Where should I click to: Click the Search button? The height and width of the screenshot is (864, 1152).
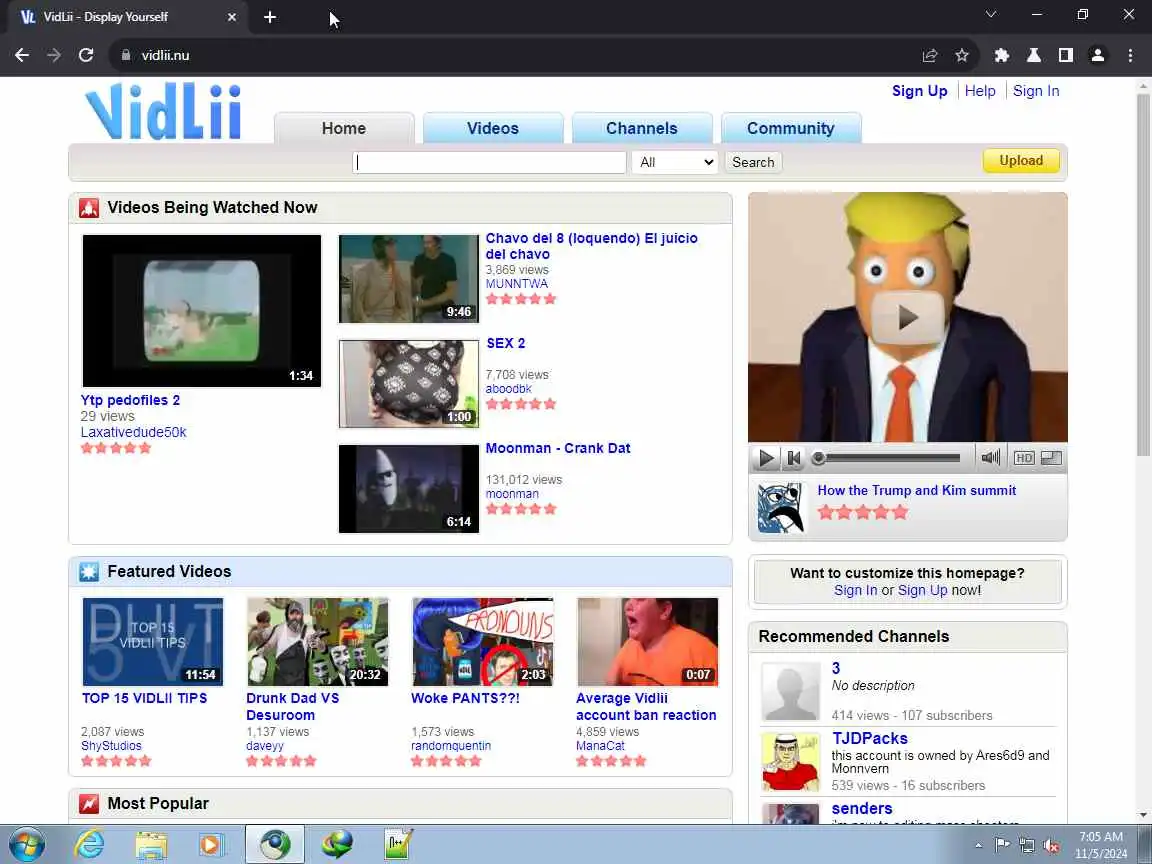tap(753, 162)
